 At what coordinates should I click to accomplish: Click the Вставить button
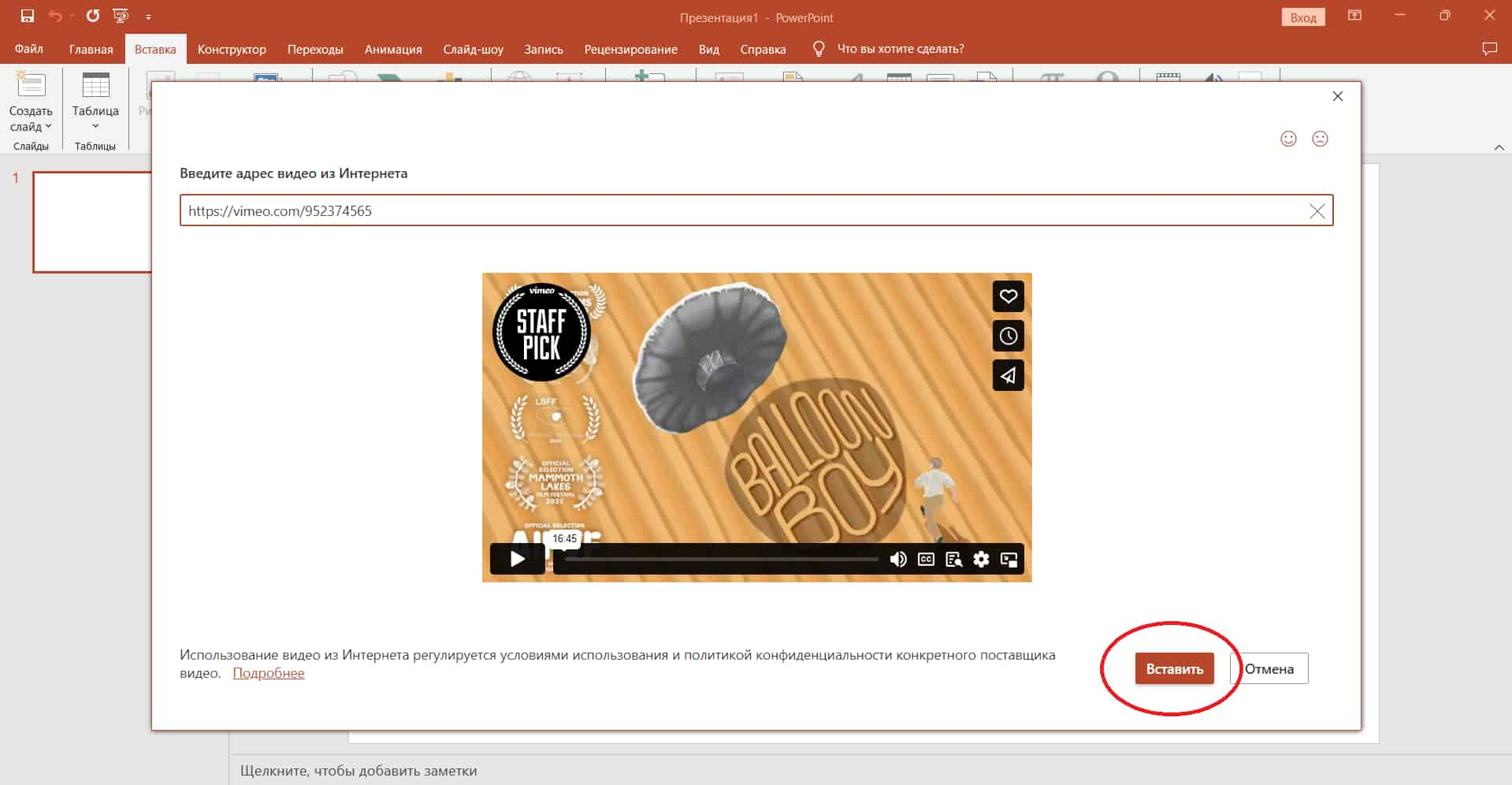(1174, 668)
